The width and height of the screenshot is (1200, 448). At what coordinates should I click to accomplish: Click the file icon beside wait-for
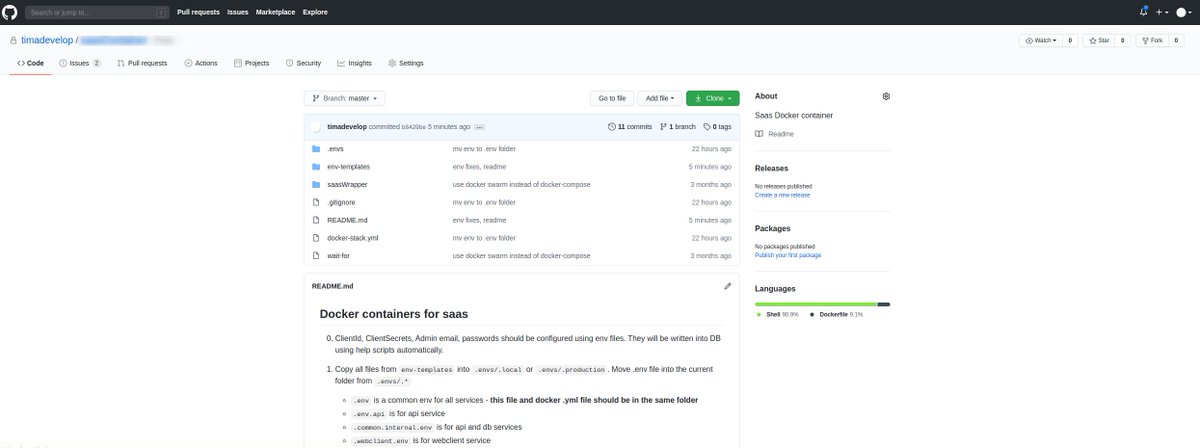click(316, 256)
